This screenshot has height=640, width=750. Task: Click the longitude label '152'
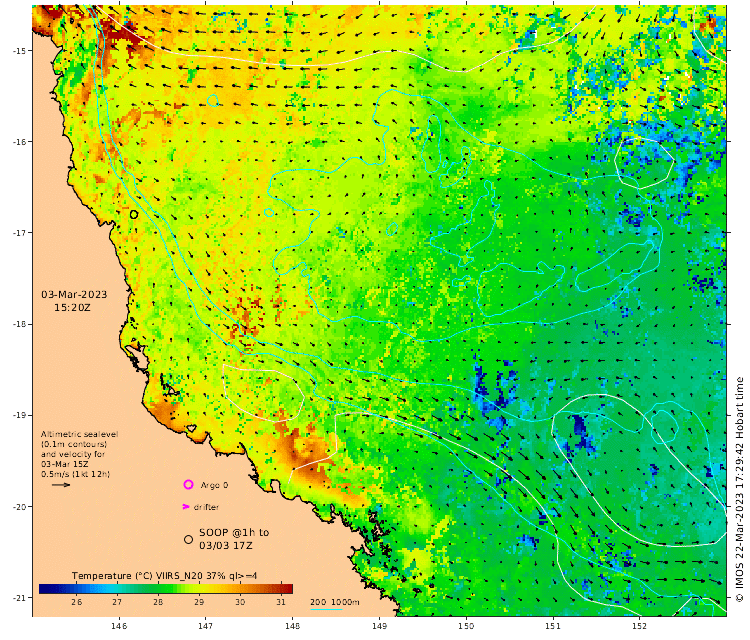click(640, 626)
